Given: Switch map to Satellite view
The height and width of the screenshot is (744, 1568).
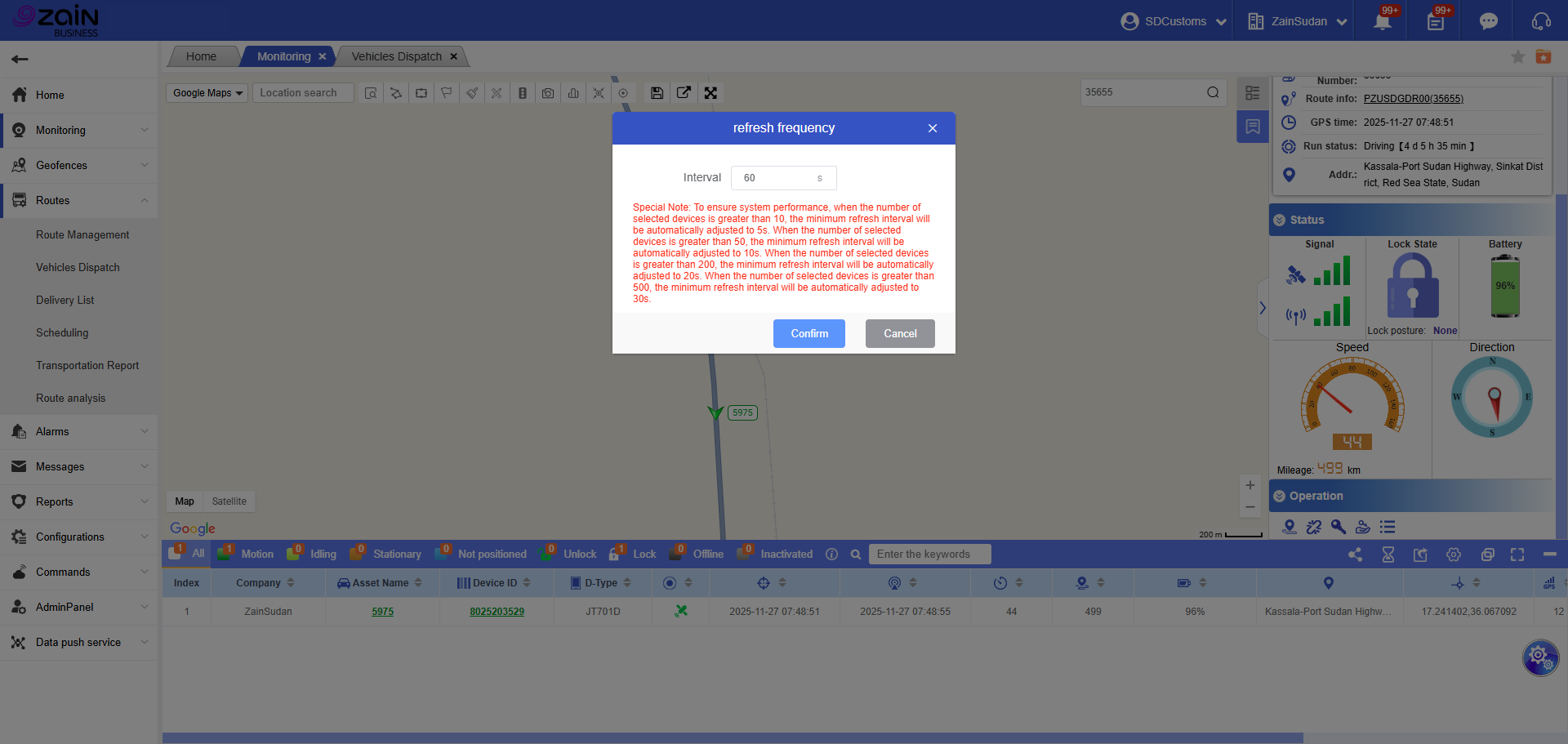Looking at the screenshot, I should [229, 501].
